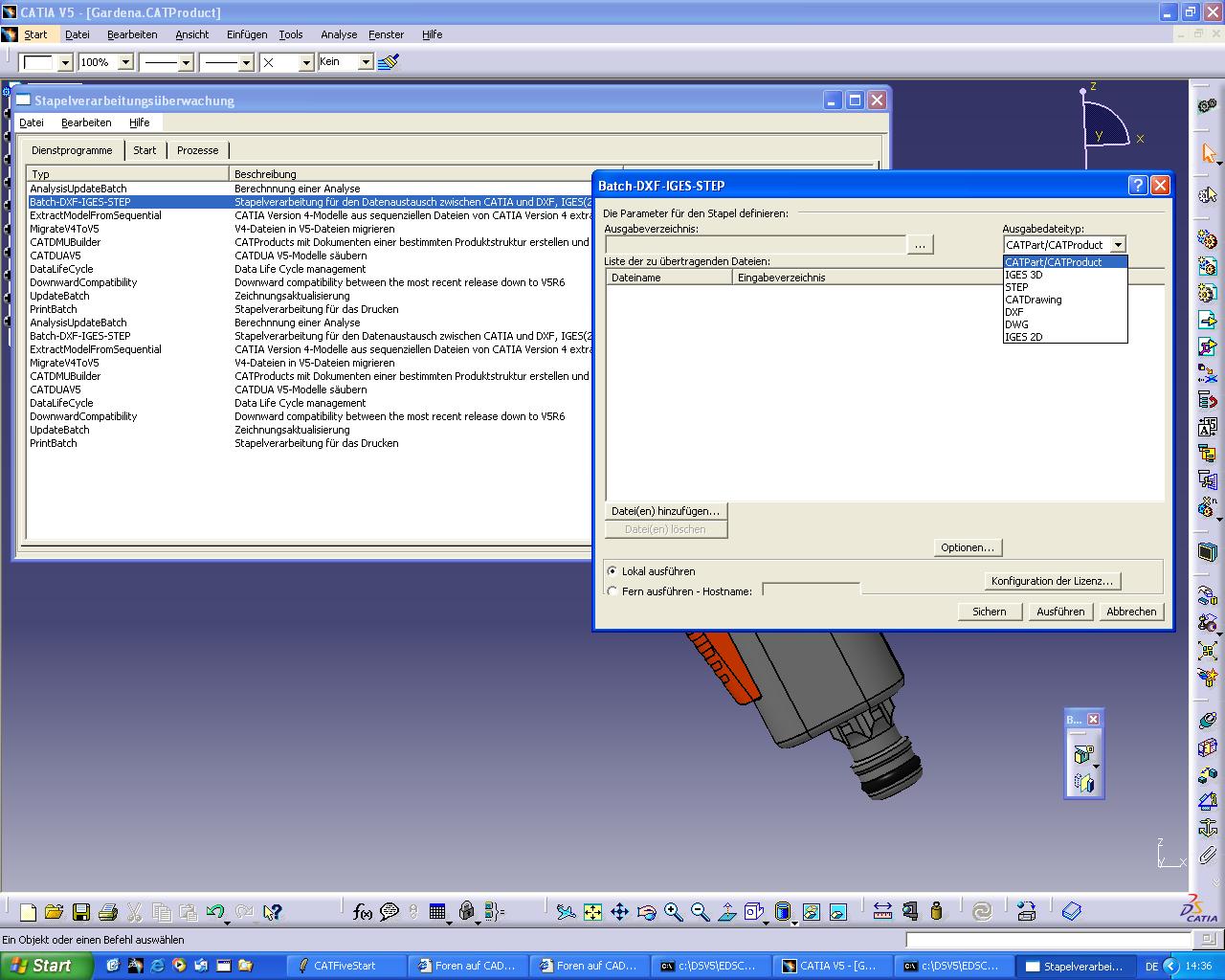Open Datei menu in Stapelverarbeitungsüberwachung window
This screenshot has width=1225, height=980.
point(32,122)
